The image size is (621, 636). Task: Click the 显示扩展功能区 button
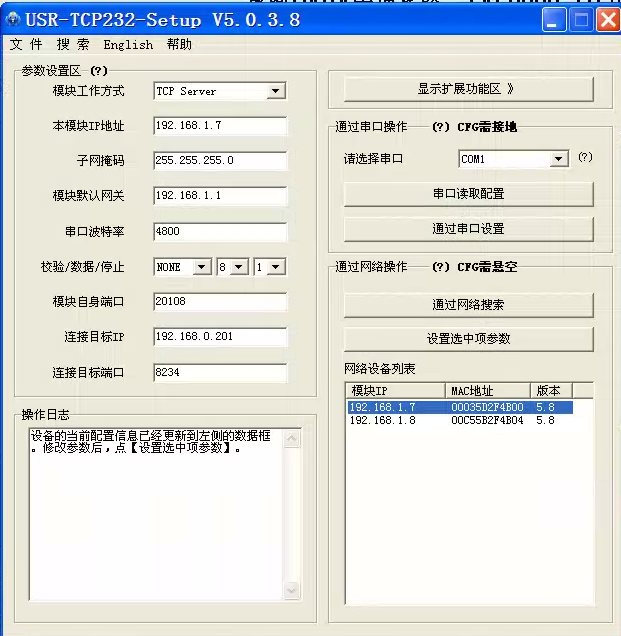468,89
